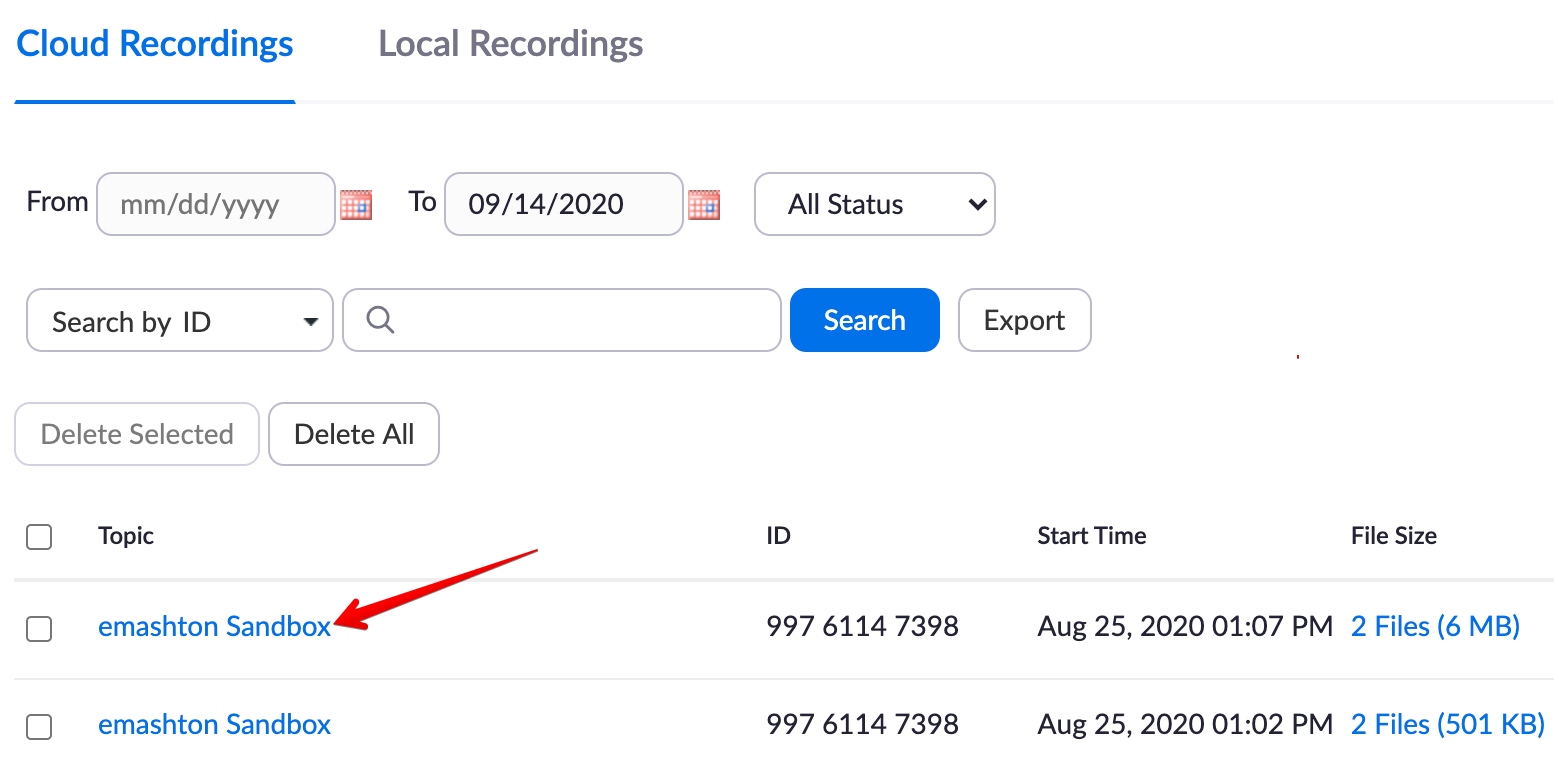The height and width of the screenshot is (776, 1554).
Task: Open the 2 Files (6 MB) link
Action: [1435, 627]
